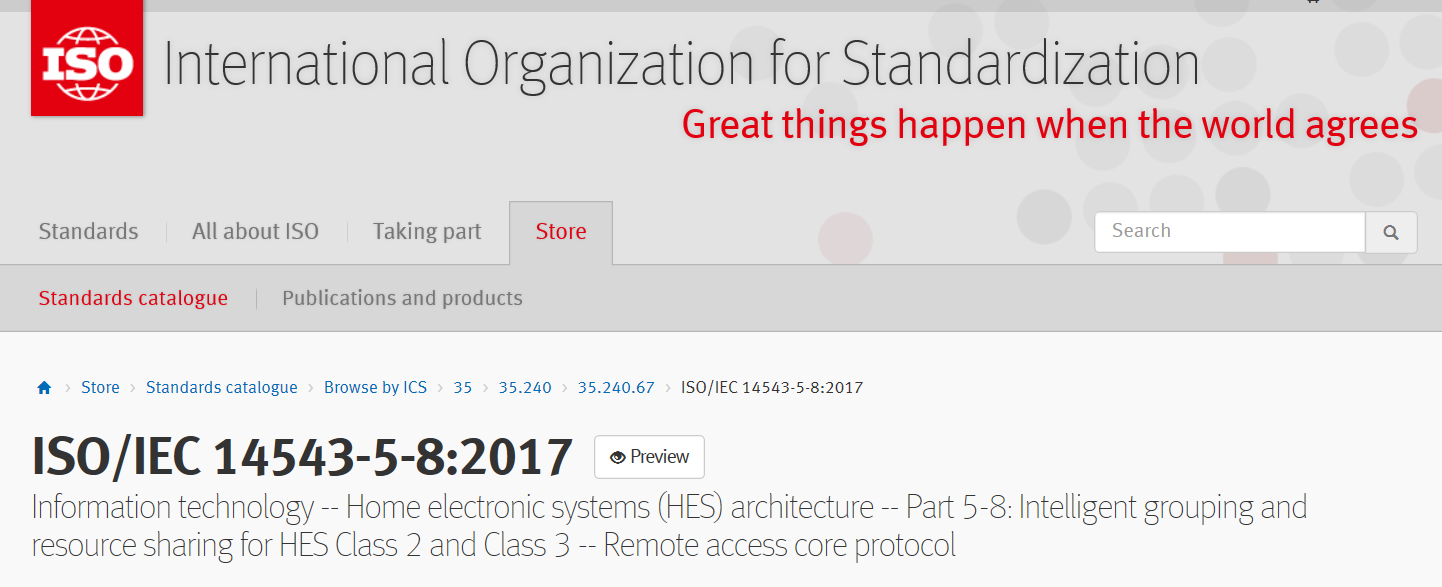Select the Taking part navigation tab
The image size is (1442, 587).
coord(427,231)
